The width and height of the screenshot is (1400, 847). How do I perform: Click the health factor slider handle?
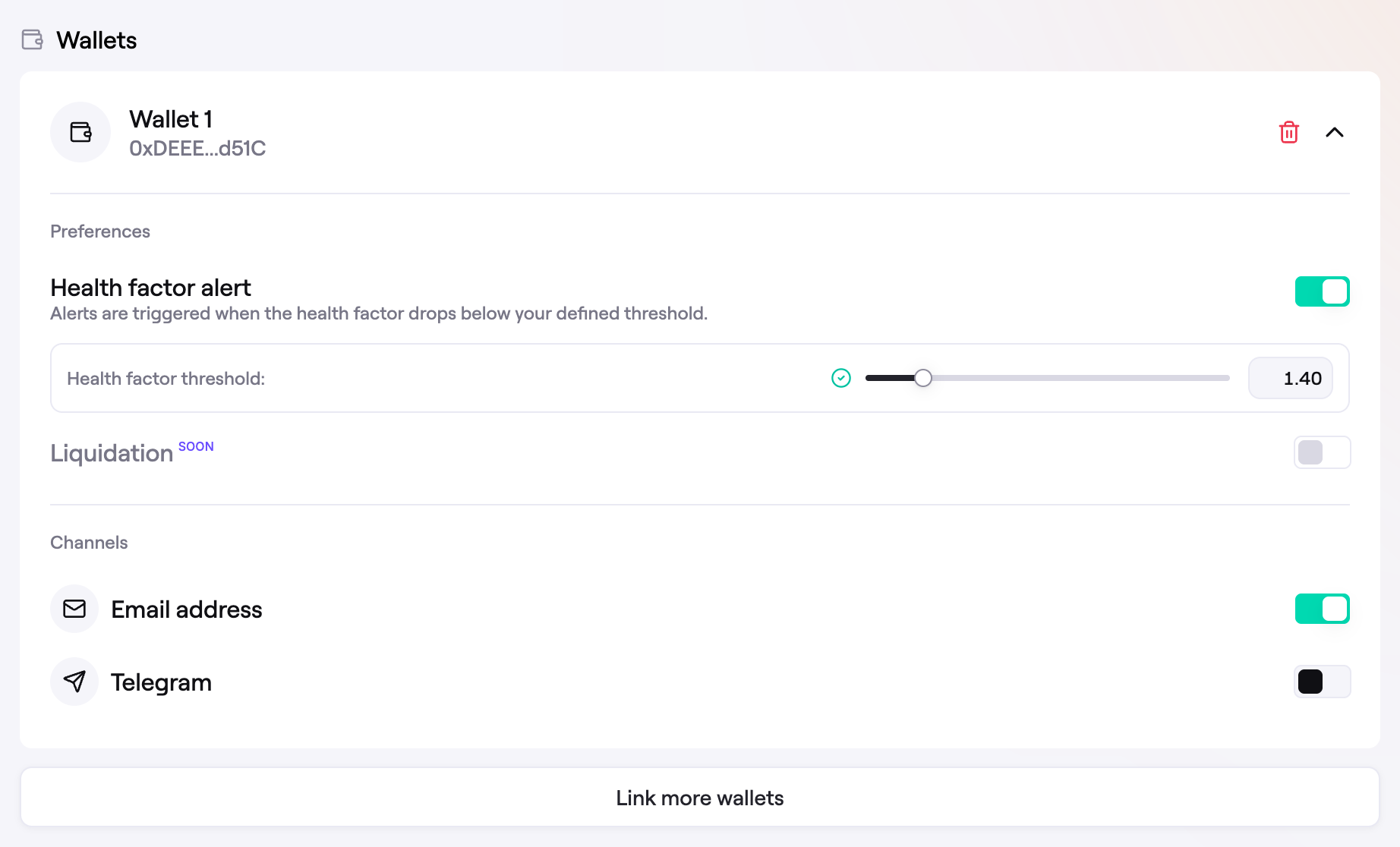(922, 378)
